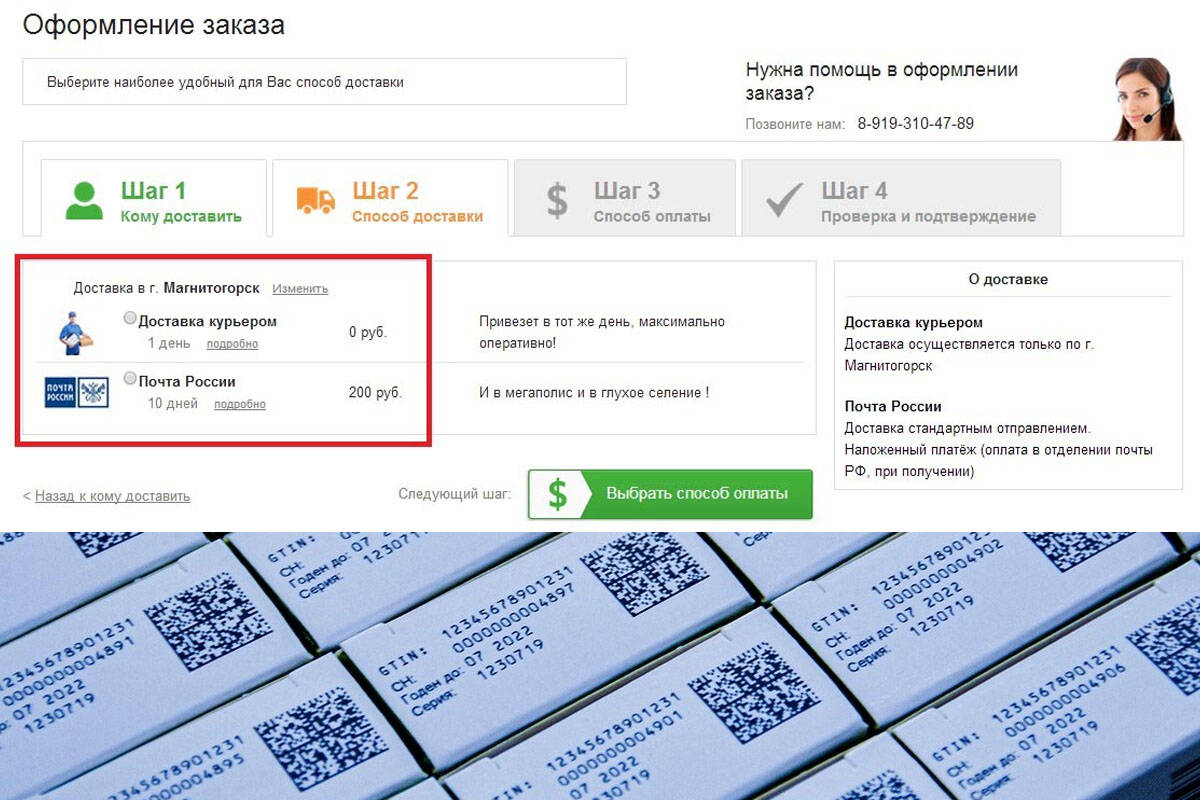This screenshot has height=800, width=1200.
Task: Click the orange delivery truck icon
Action: pos(316,199)
